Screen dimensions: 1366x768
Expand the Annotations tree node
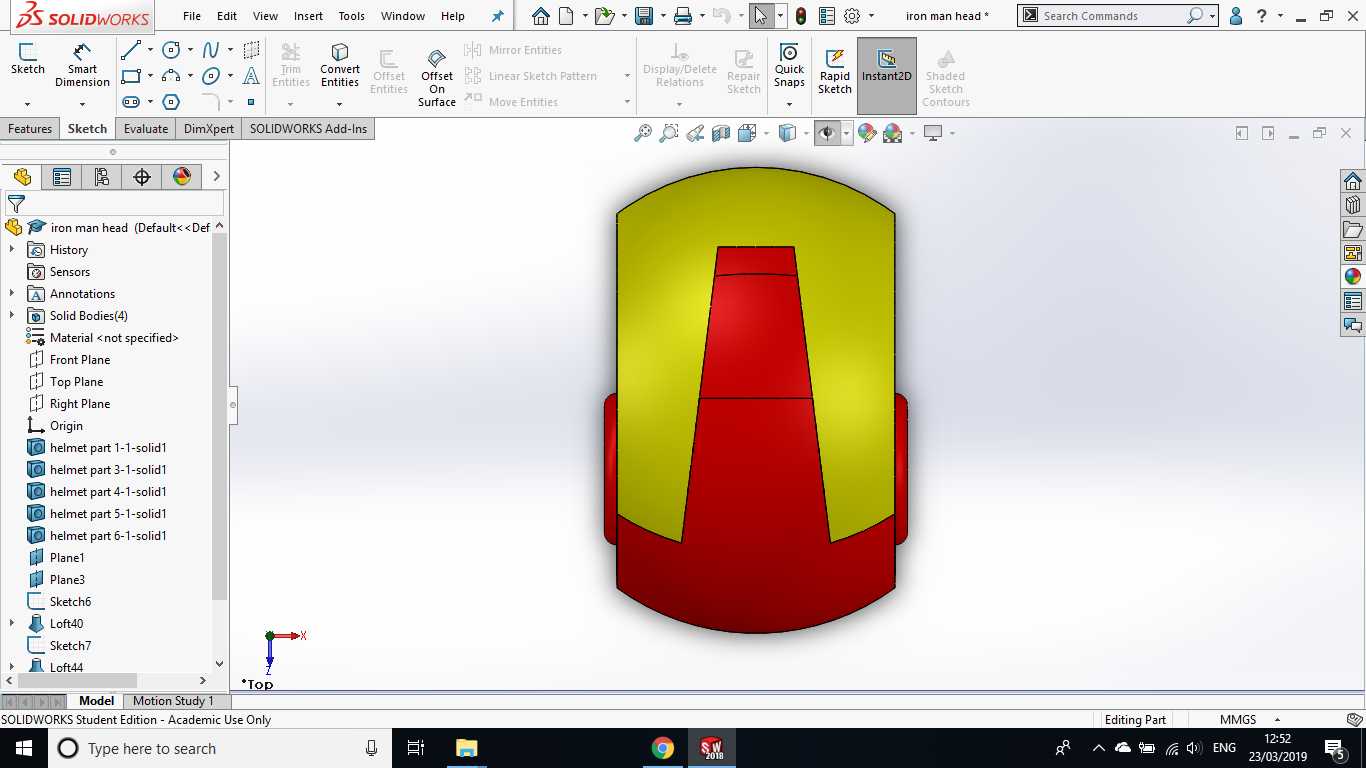coord(12,294)
